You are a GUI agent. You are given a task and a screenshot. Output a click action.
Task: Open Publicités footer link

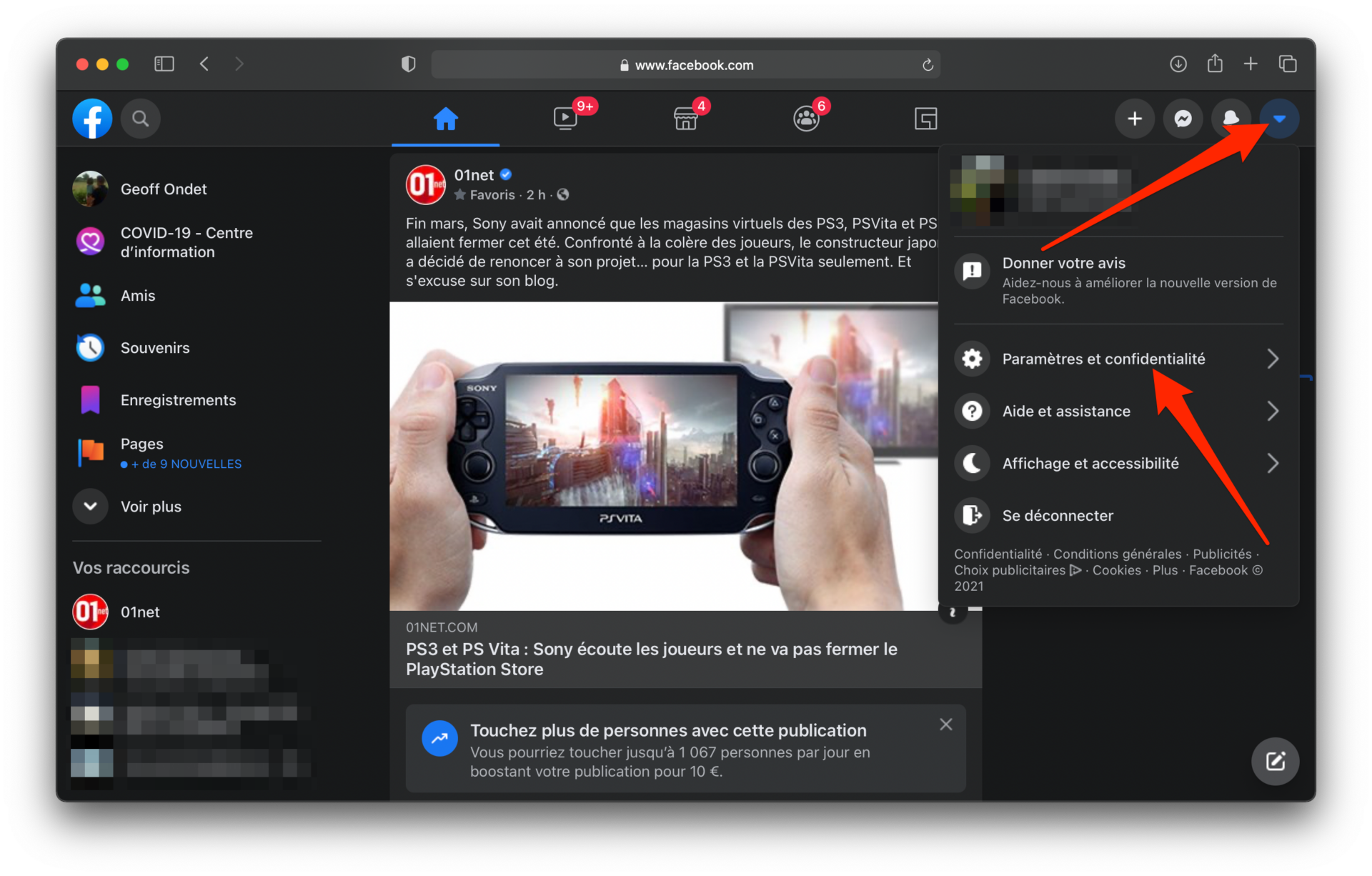pos(1221,554)
